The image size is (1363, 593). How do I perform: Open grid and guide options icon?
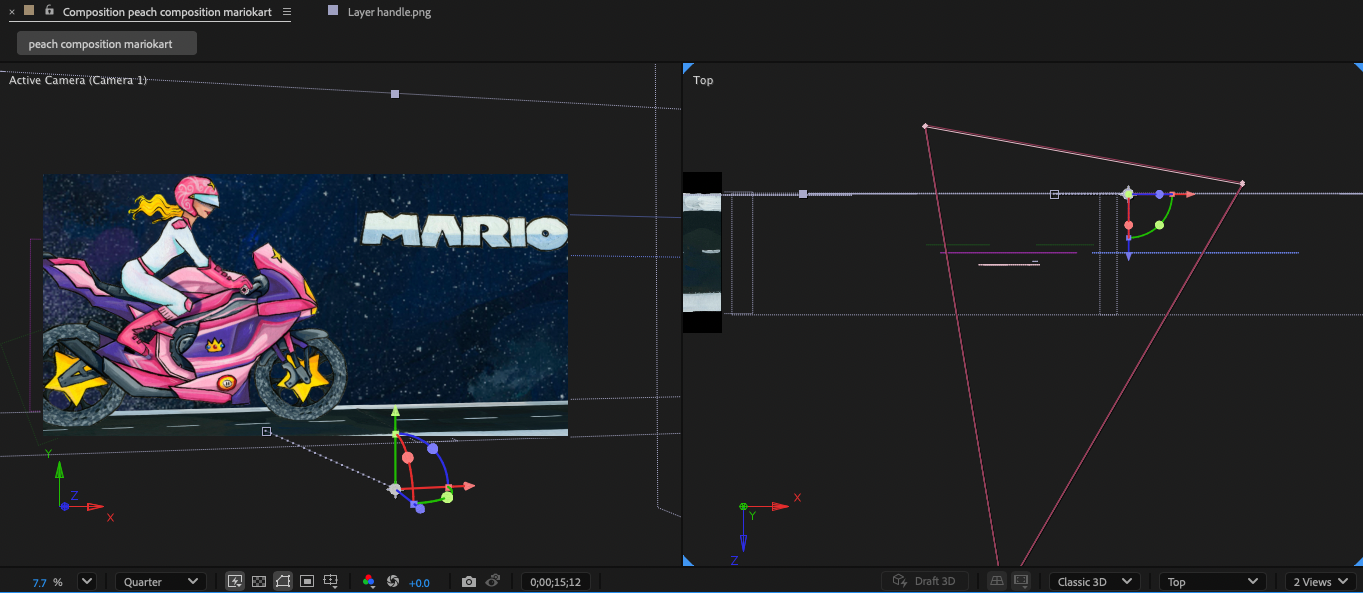pyautogui.click(x=332, y=581)
